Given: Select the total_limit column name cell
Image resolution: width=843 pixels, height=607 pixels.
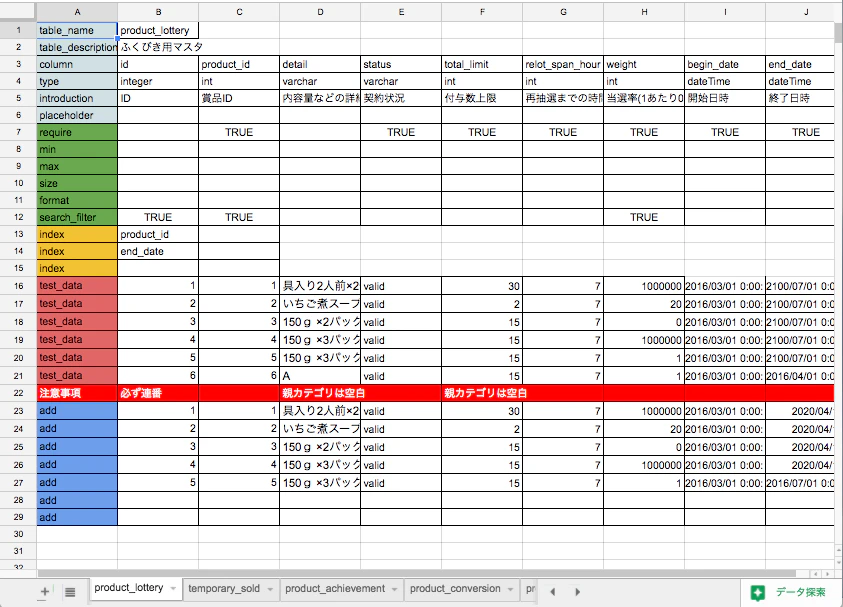Looking at the screenshot, I should [482, 65].
